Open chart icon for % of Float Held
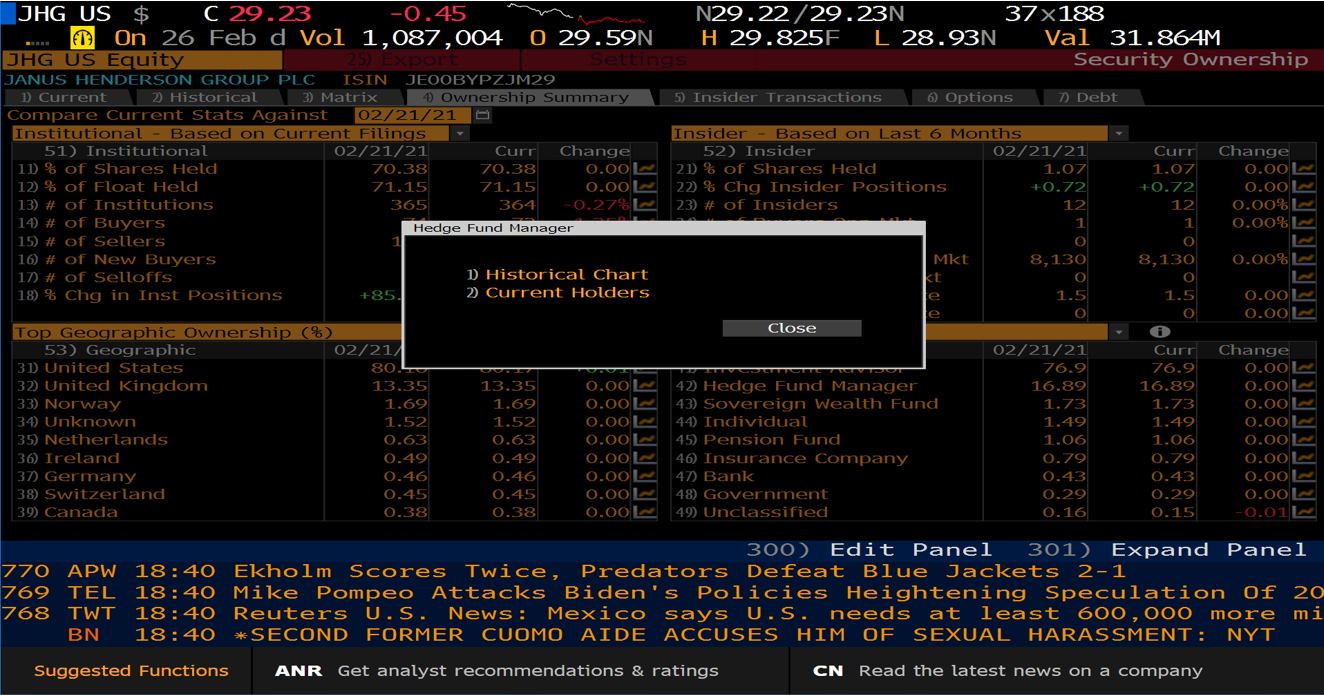Screen dimensions: 1324x695 (645, 187)
